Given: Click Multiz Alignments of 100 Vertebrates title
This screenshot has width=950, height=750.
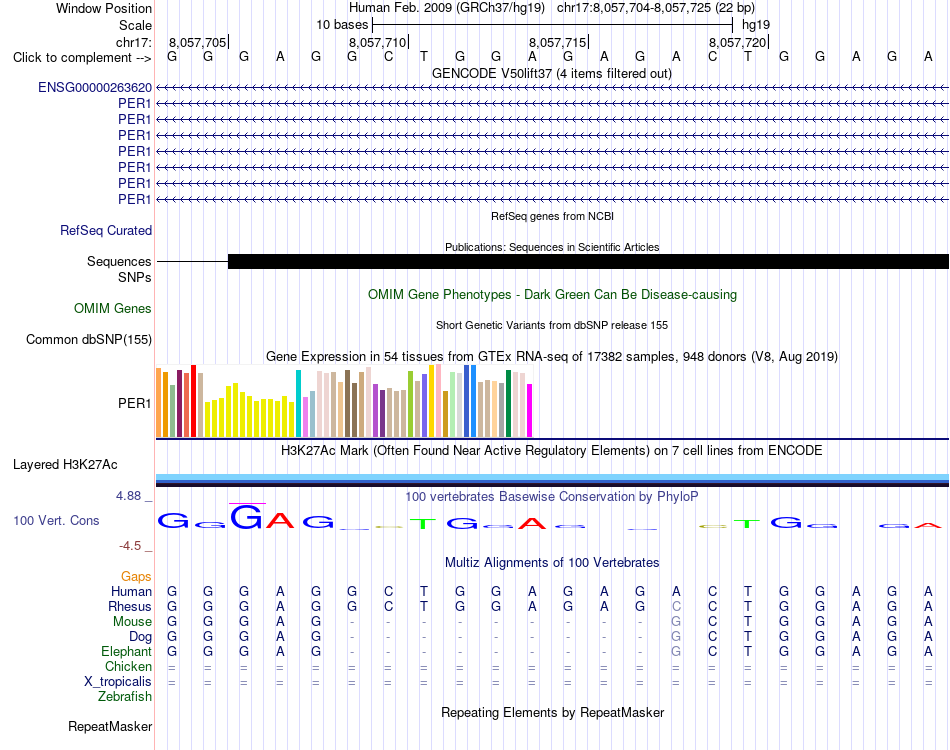Looking at the screenshot, I should (x=552, y=563).
